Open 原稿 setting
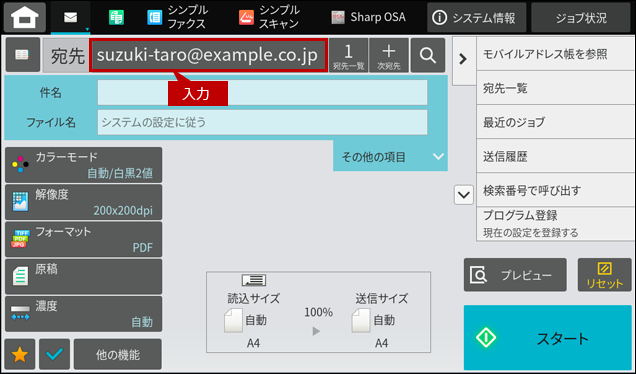636x374 pixels. point(84,277)
